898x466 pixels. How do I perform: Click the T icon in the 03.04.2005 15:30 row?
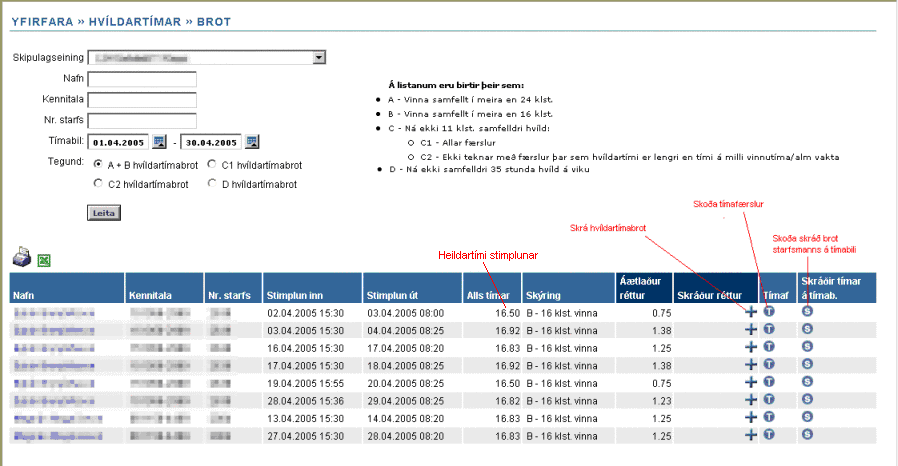coord(769,329)
